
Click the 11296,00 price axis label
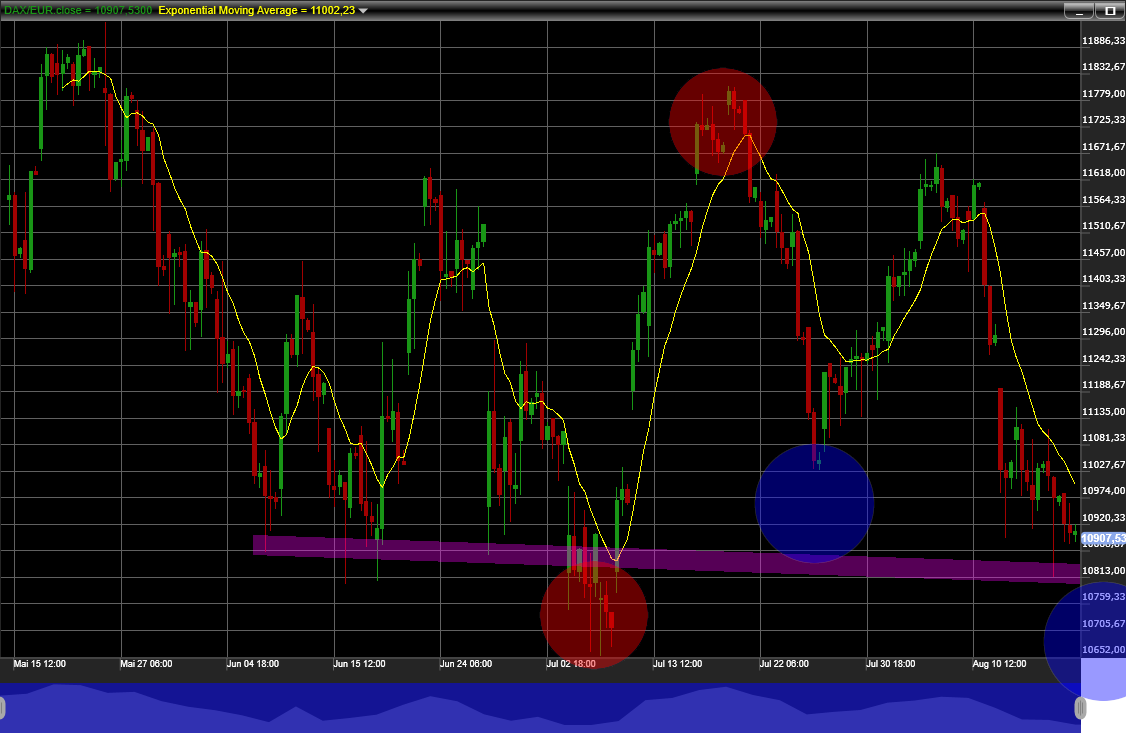coord(1103,332)
